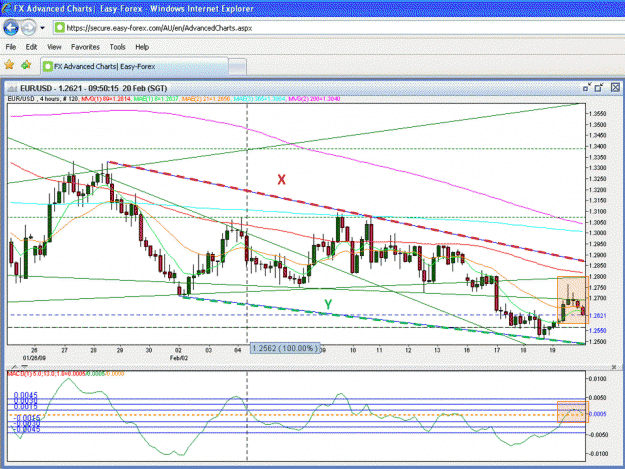Open the Help menu
This screenshot has width=625, height=469.
(142, 47)
